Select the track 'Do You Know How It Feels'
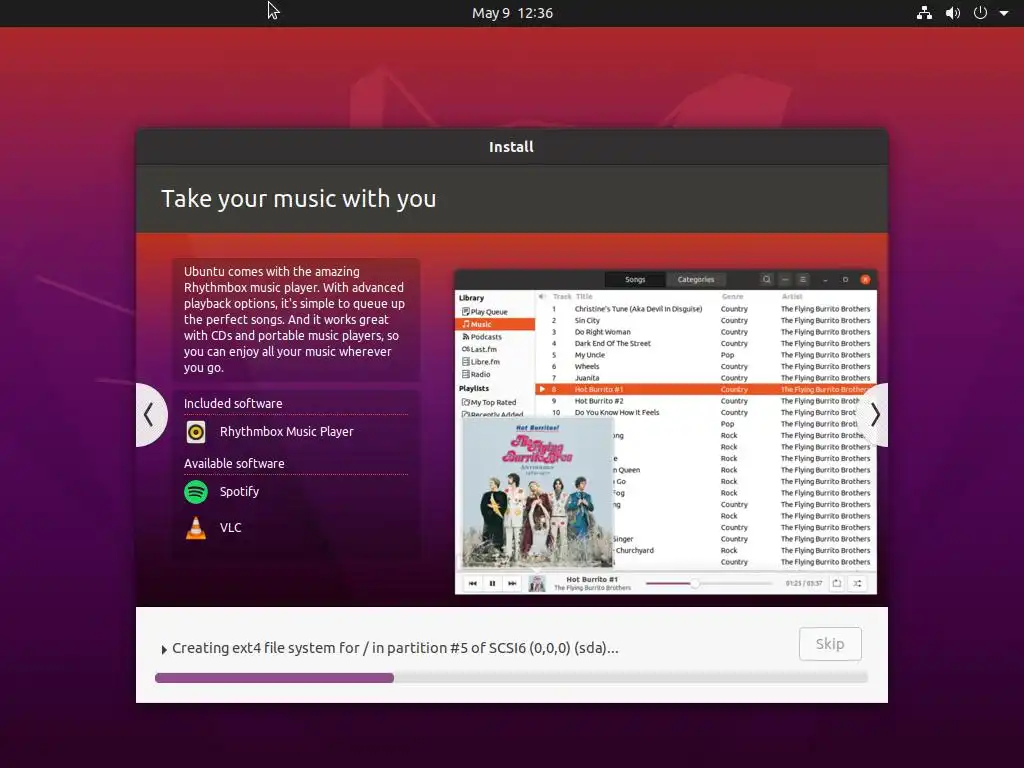 pos(705,413)
